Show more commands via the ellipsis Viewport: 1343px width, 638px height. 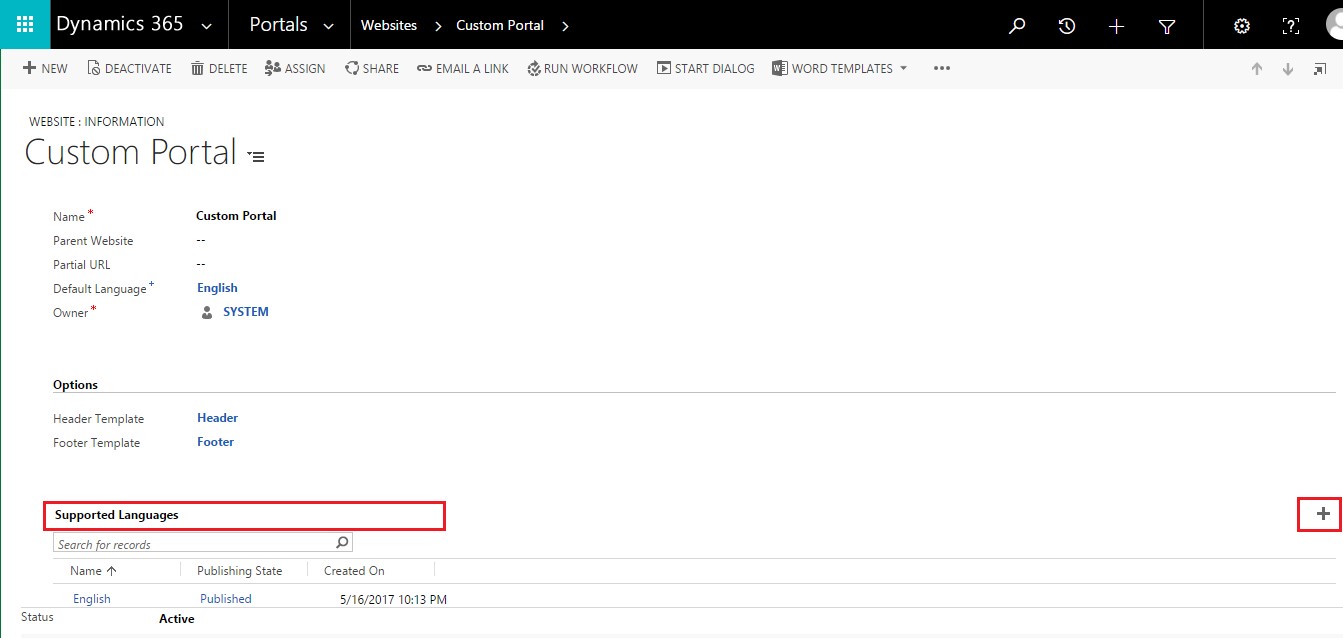click(x=941, y=68)
